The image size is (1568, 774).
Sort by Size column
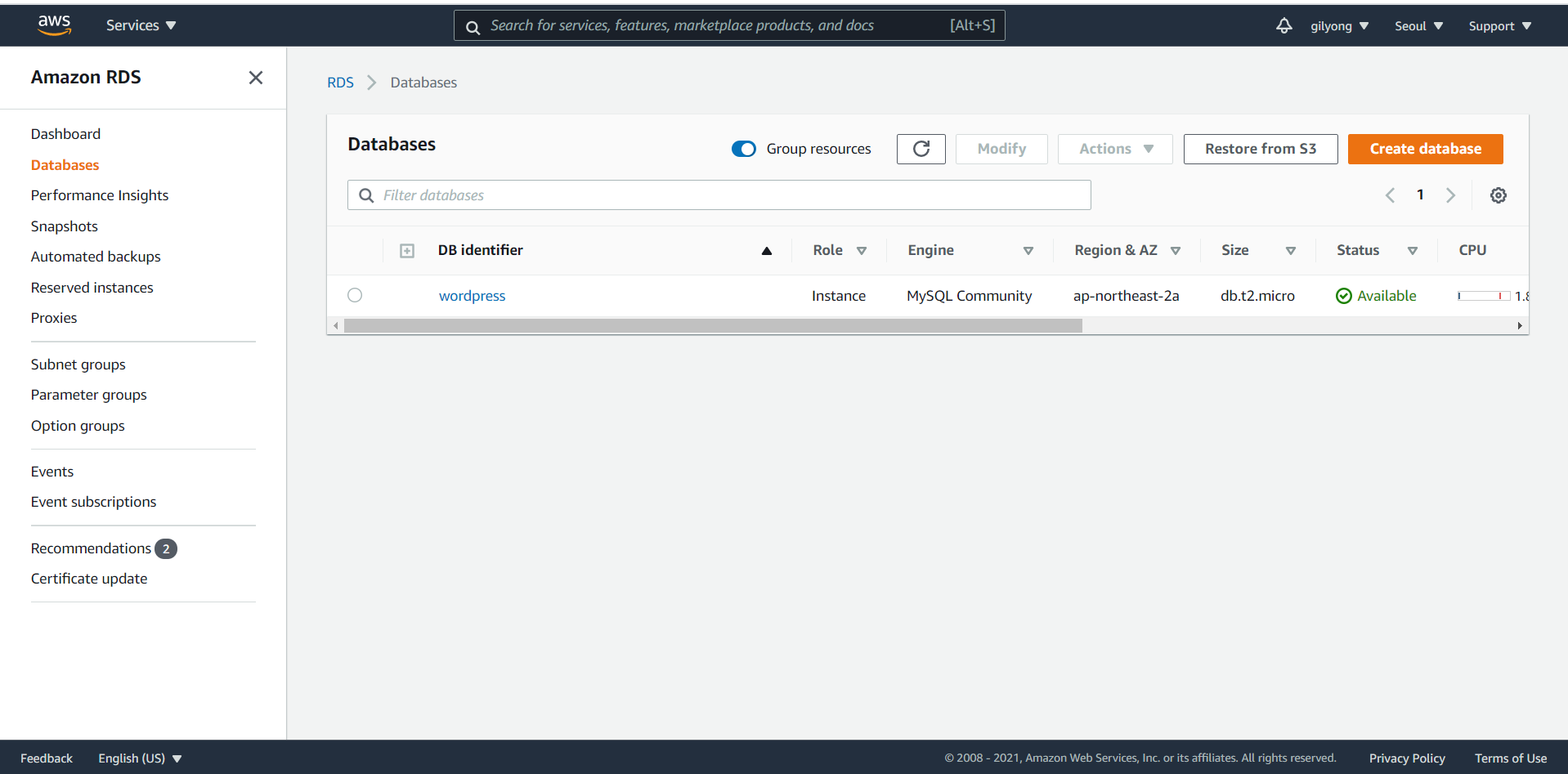(1291, 251)
